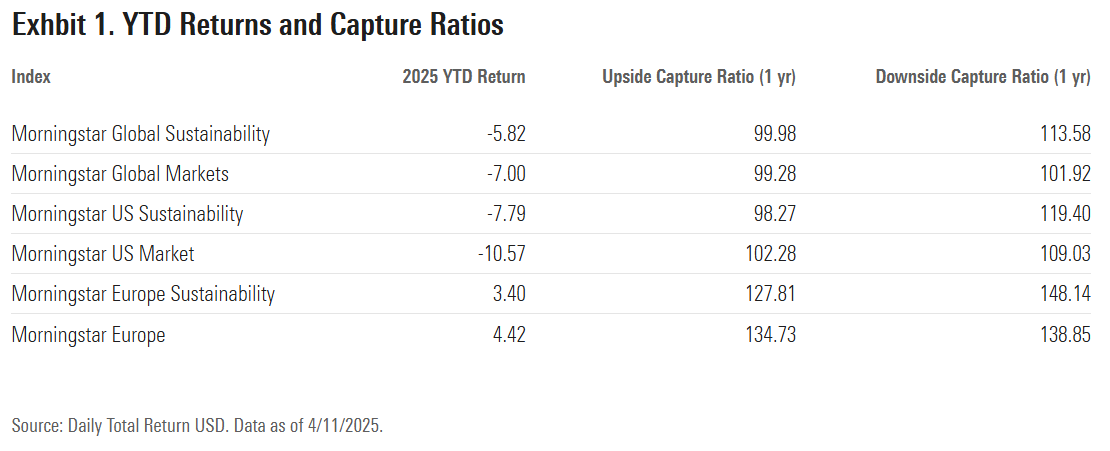Image resolution: width=1110 pixels, height=451 pixels.
Task: Click the 2025 YTD Return column header
Action: tap(463, 77)
